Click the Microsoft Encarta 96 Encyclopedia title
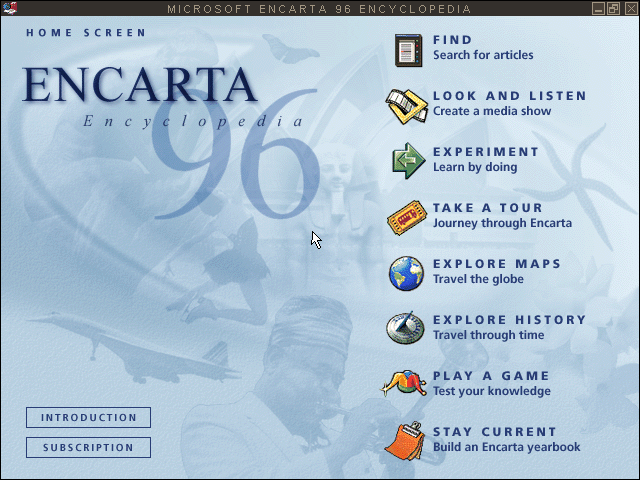 point(319,9)
